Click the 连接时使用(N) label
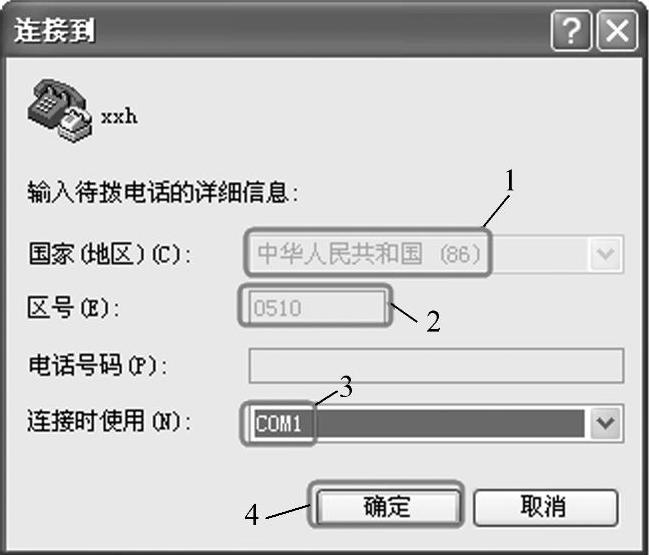The image size is (649, 555). [109, 421]
